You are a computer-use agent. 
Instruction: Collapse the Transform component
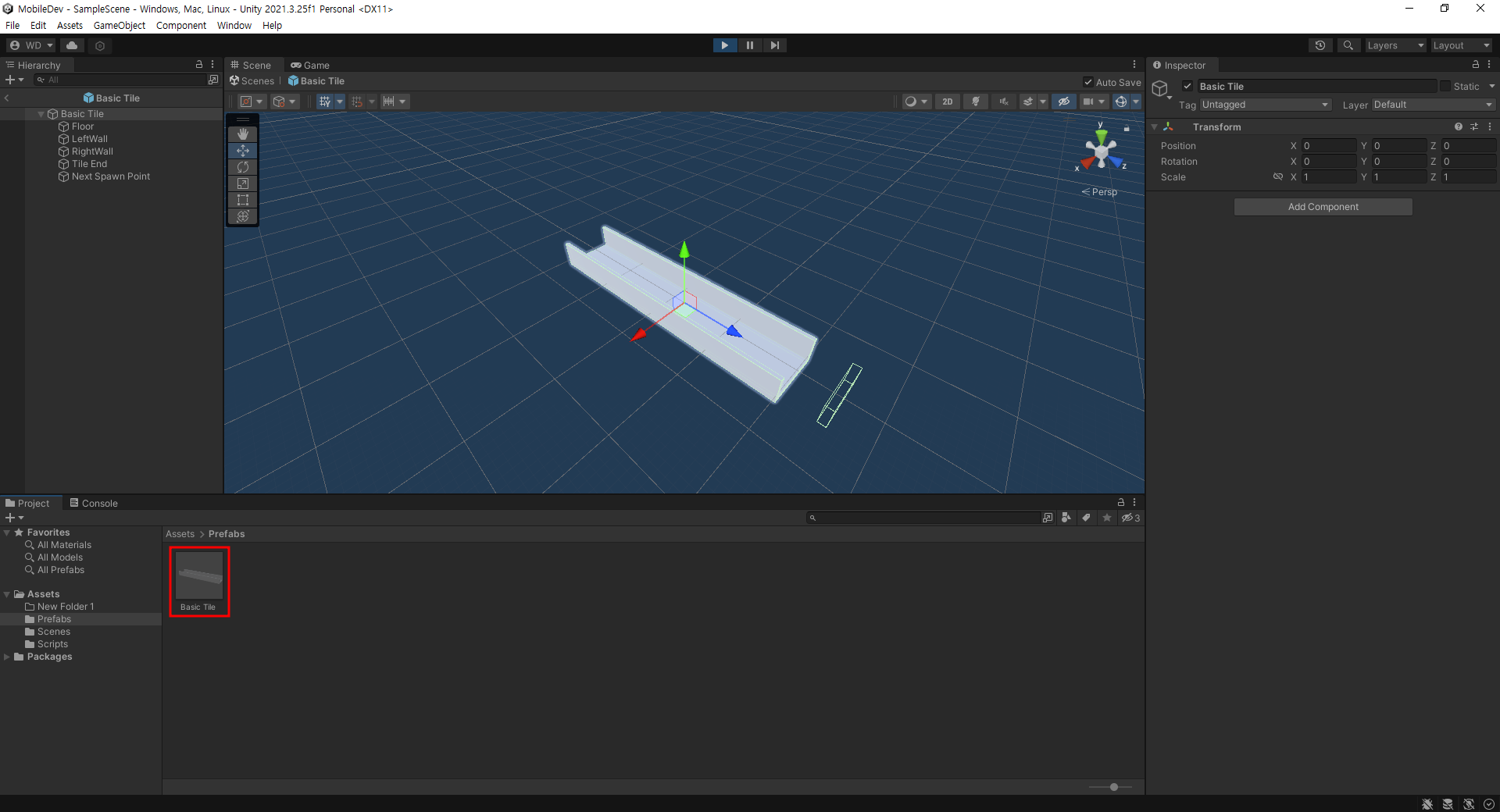pyautogui.click(x=1155, y=126)
